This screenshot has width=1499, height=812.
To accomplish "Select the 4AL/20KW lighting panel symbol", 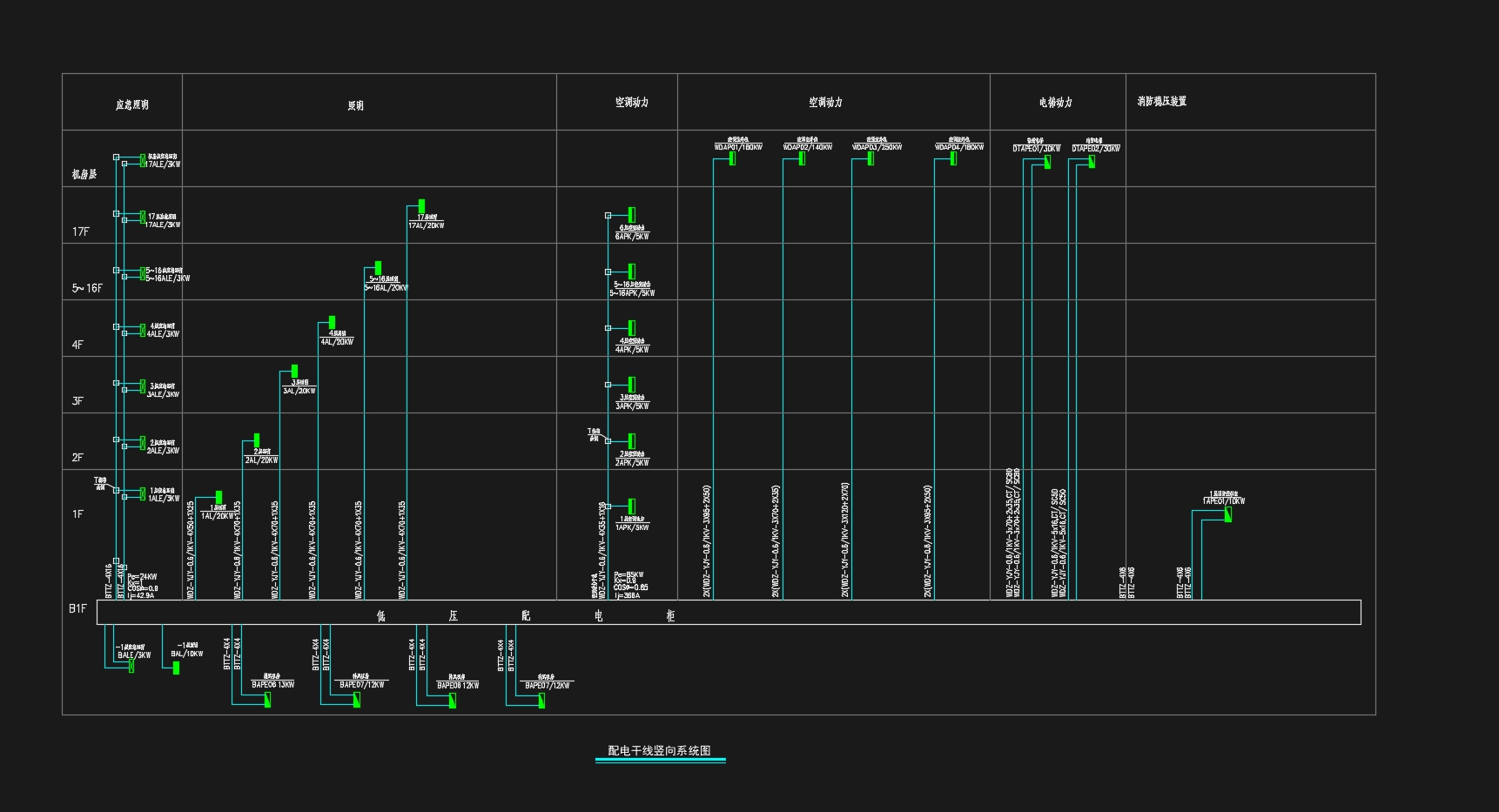I will [332, 323].
